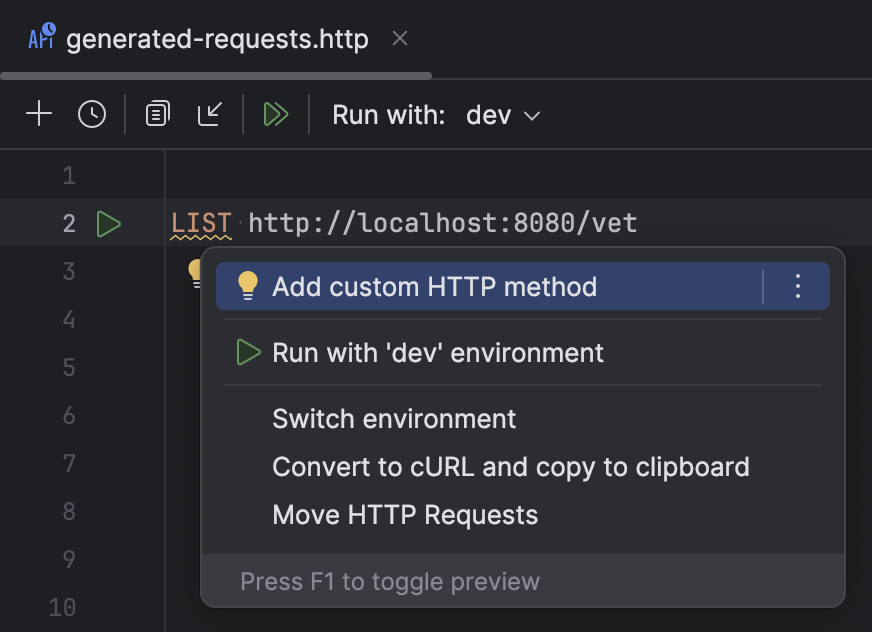This screenshot has width=872, height=632.
Task: Select 'Convert to cURL and copy to clipboard'
Action: click(x=511, y=466)
